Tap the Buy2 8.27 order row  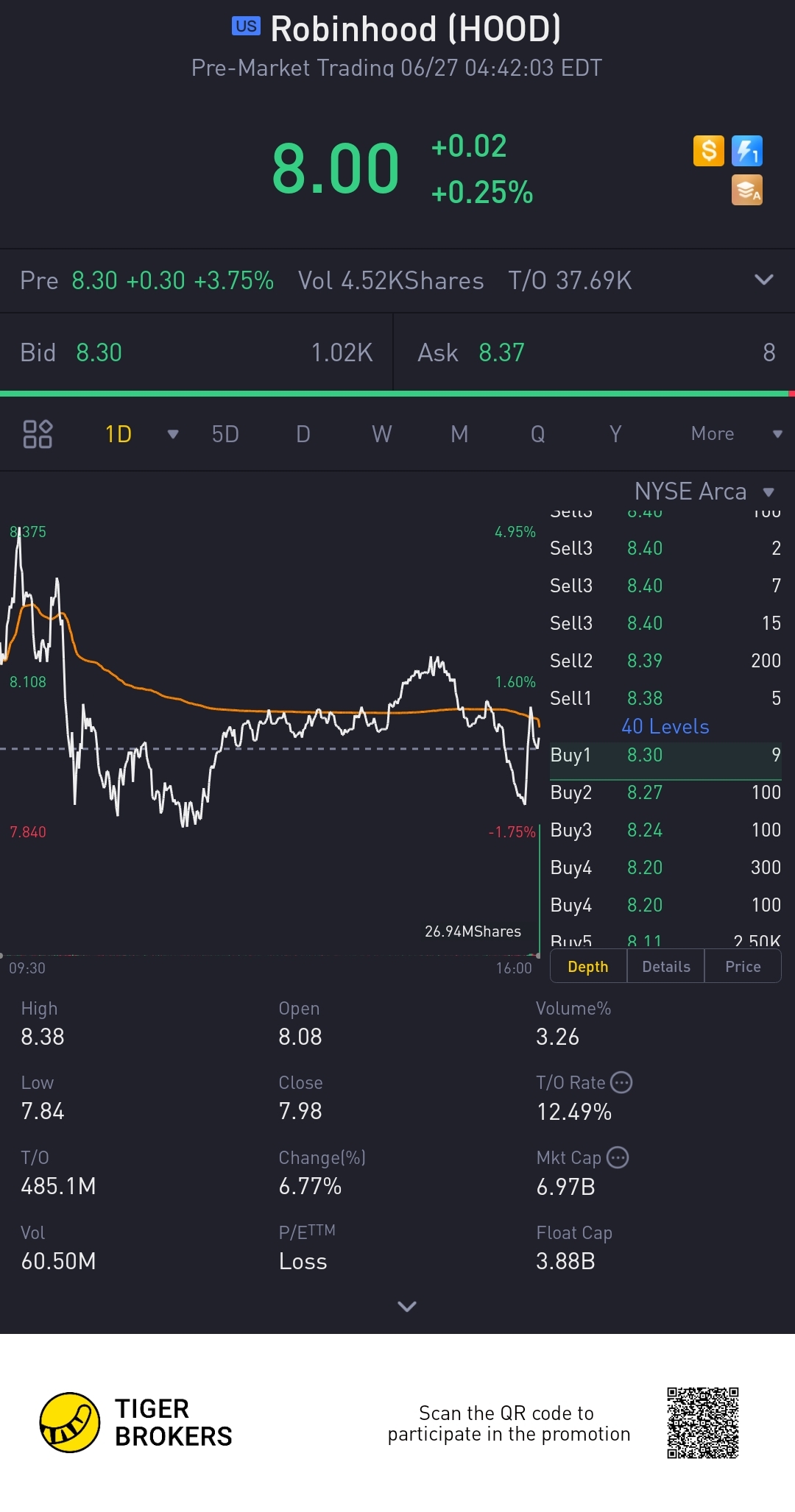click(x=665, y=792)
